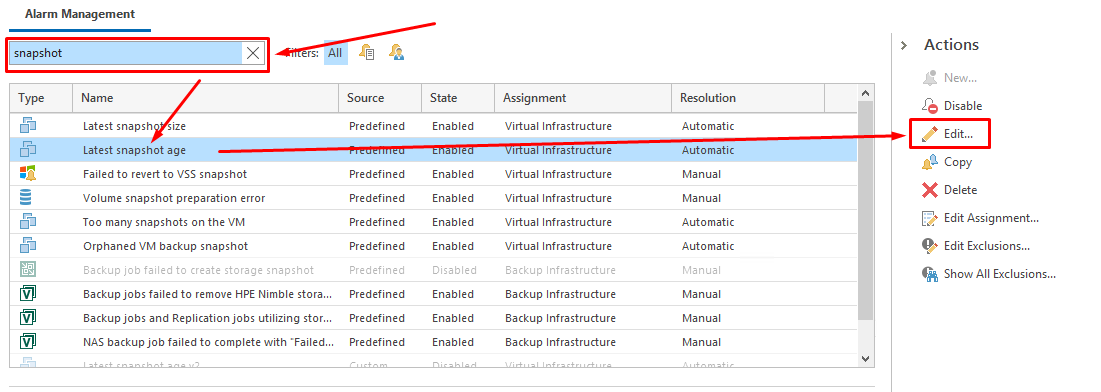The height and width of the screenshot is (392, 1101).
Task: Click the New... action
Action: pos(960,78)
